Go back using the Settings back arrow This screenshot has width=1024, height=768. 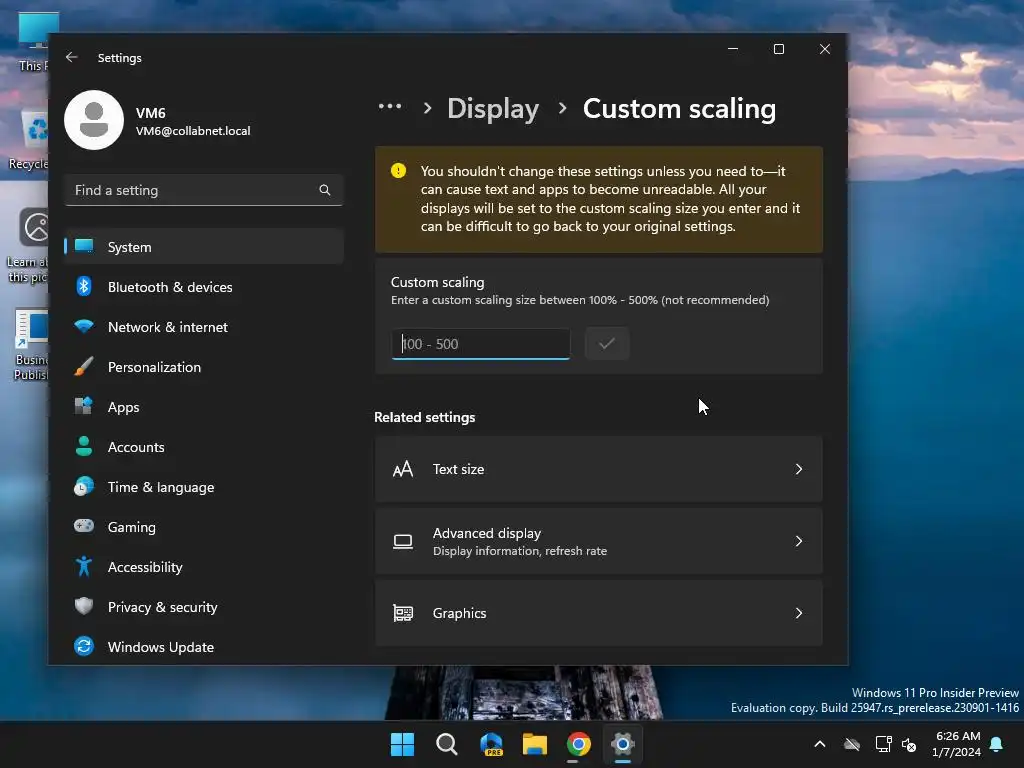72,57
